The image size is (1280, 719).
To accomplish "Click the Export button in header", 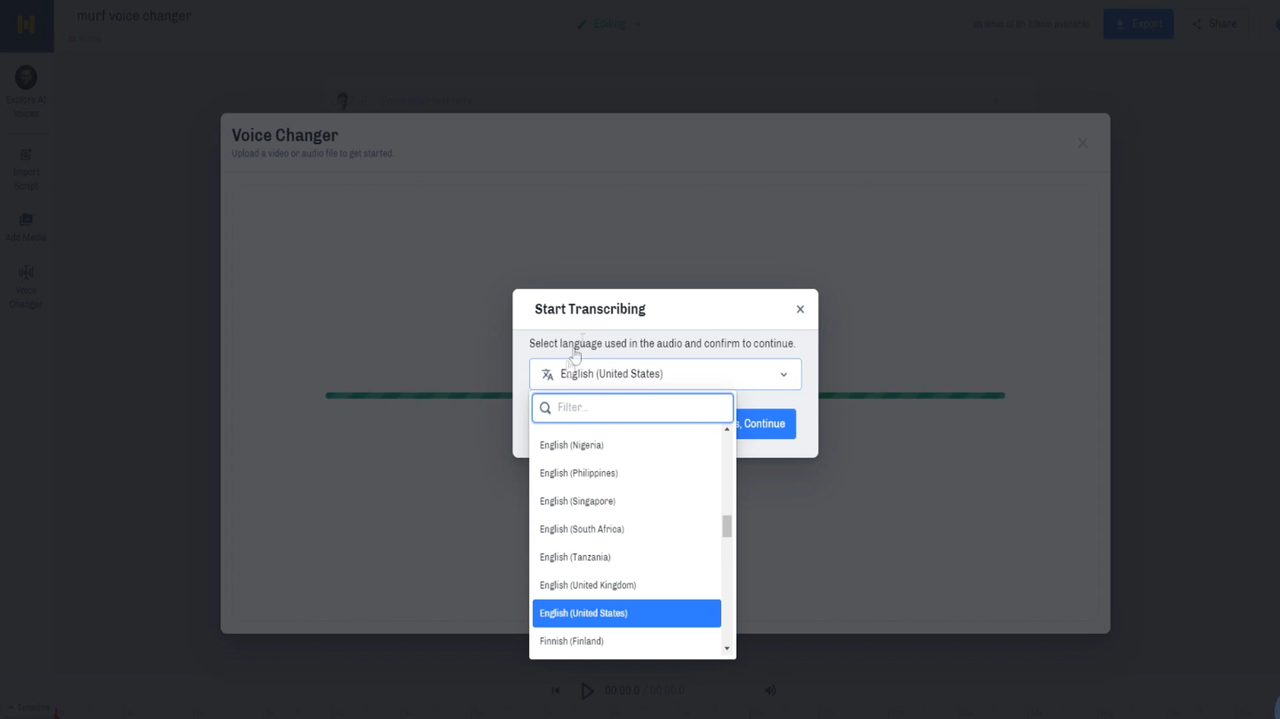I will click(1138, 24).
